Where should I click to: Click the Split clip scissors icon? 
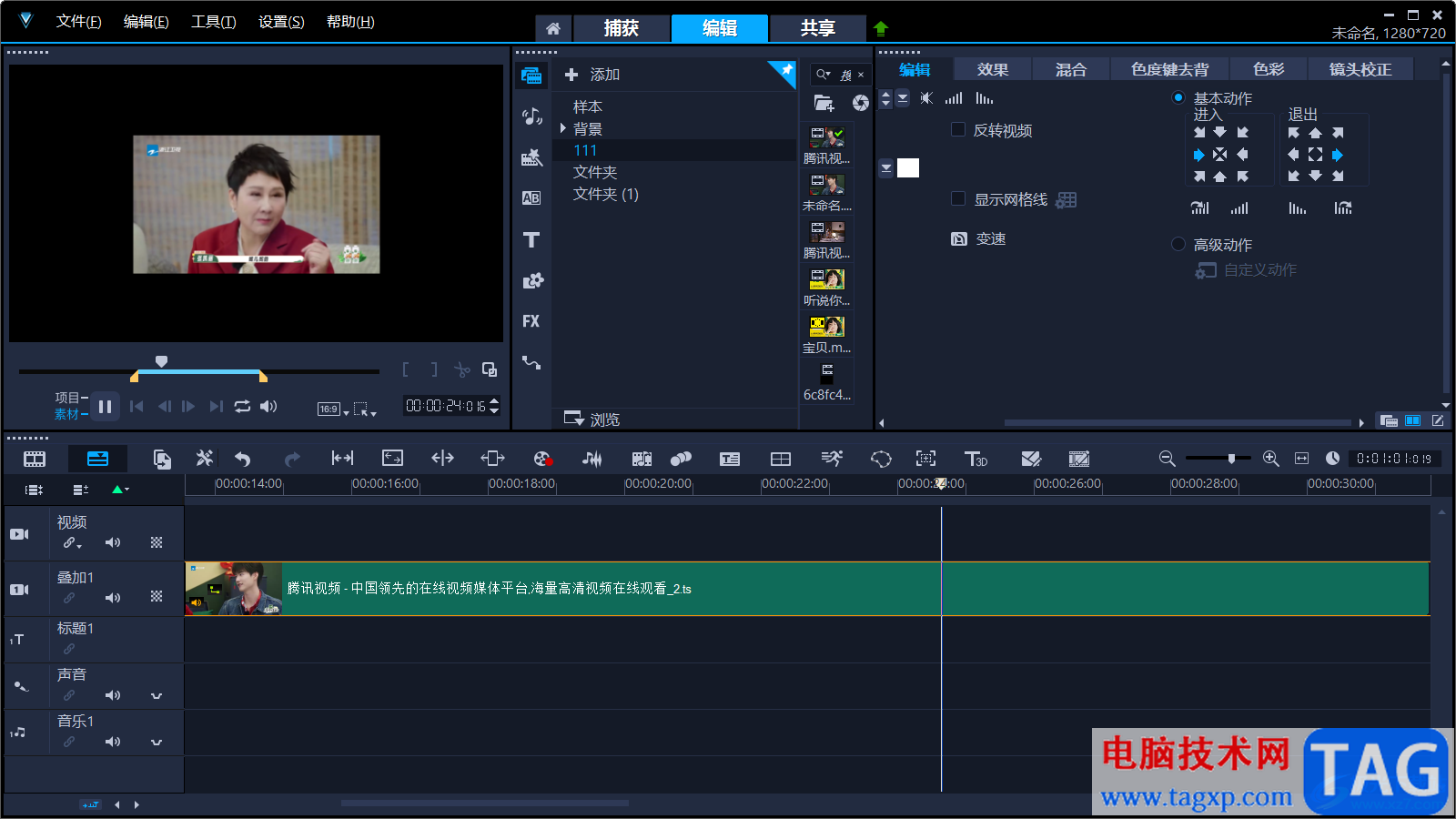(462, 369)
